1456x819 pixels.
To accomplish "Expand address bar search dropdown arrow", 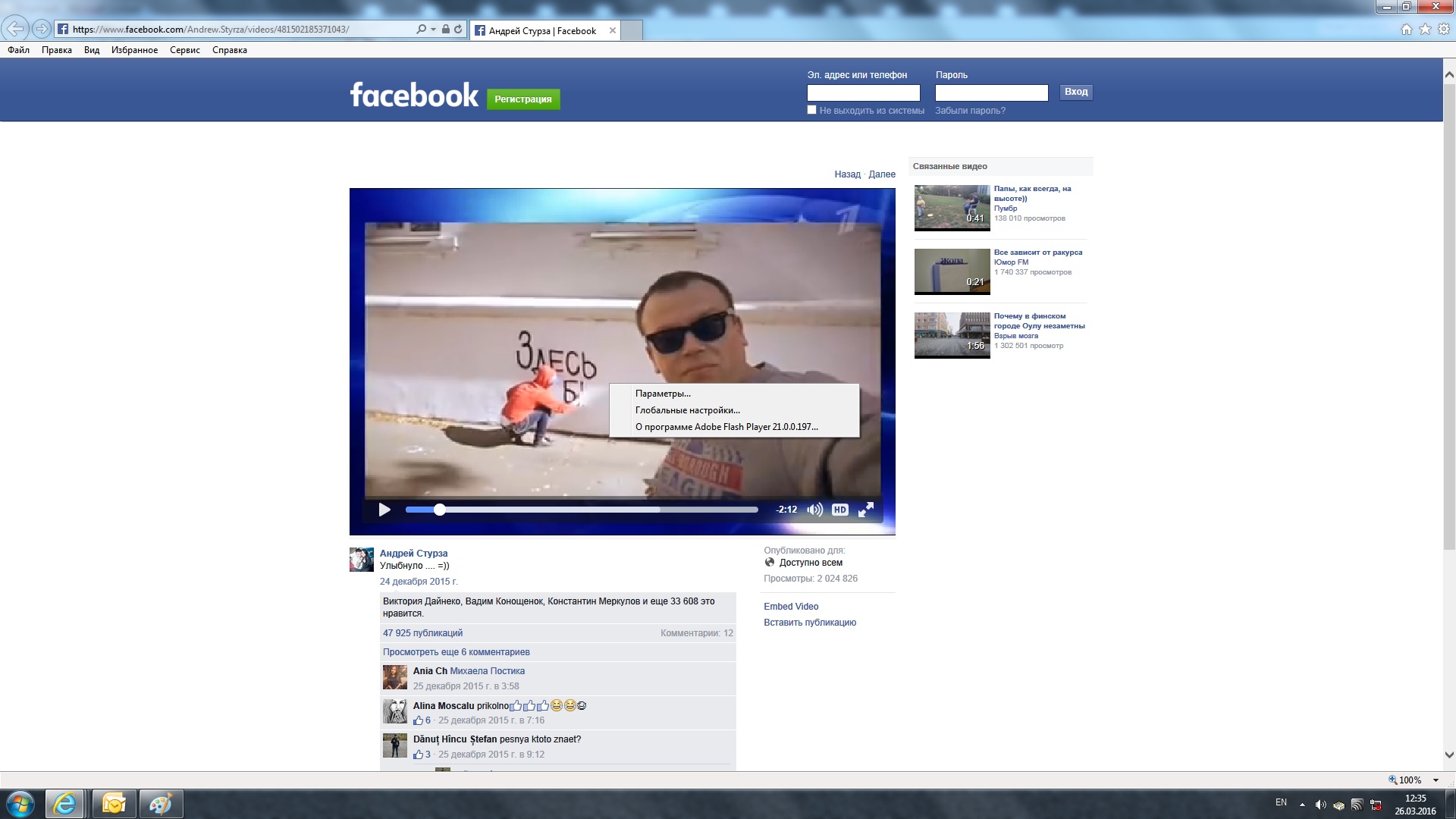I will 433,30.
